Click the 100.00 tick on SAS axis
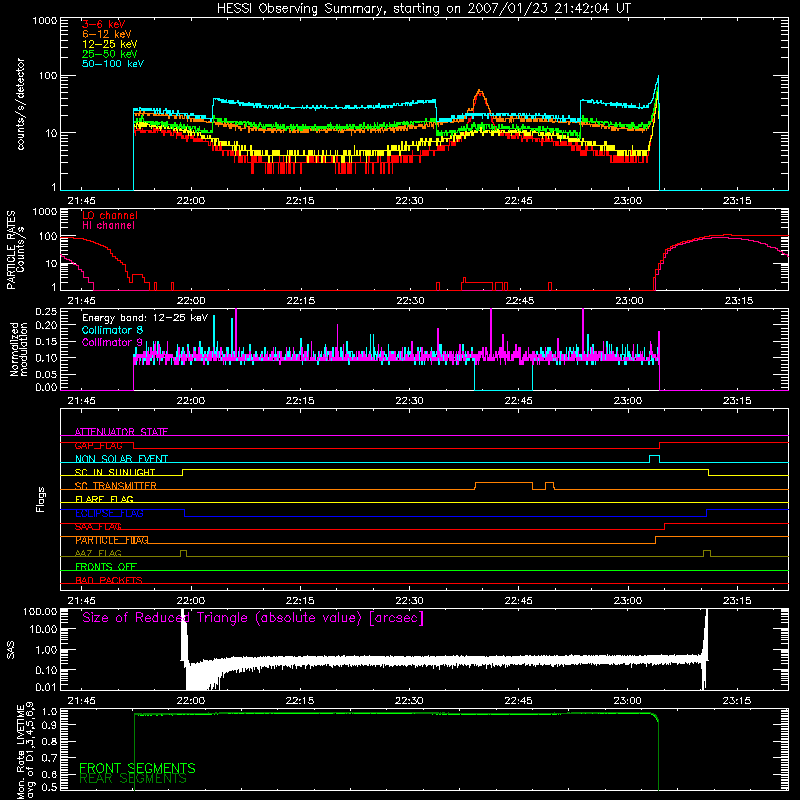The image size is (800, 800). click(40, 611)
